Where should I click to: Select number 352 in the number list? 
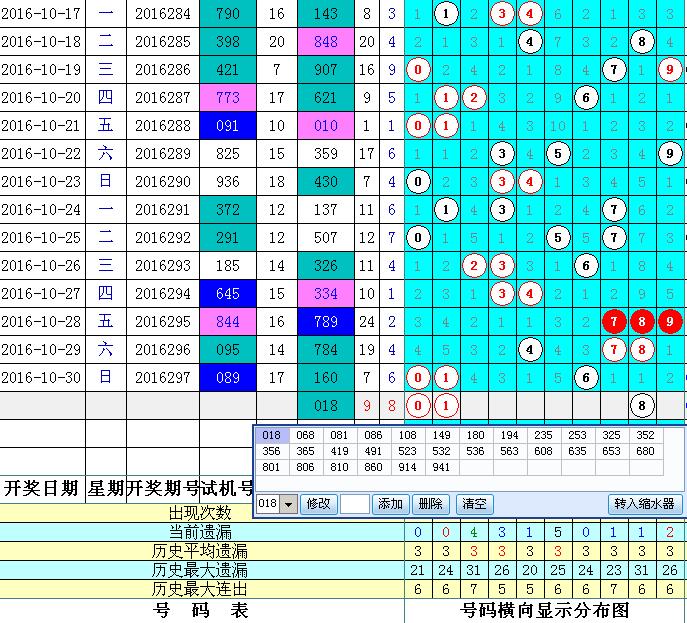[x=645, y=435]
